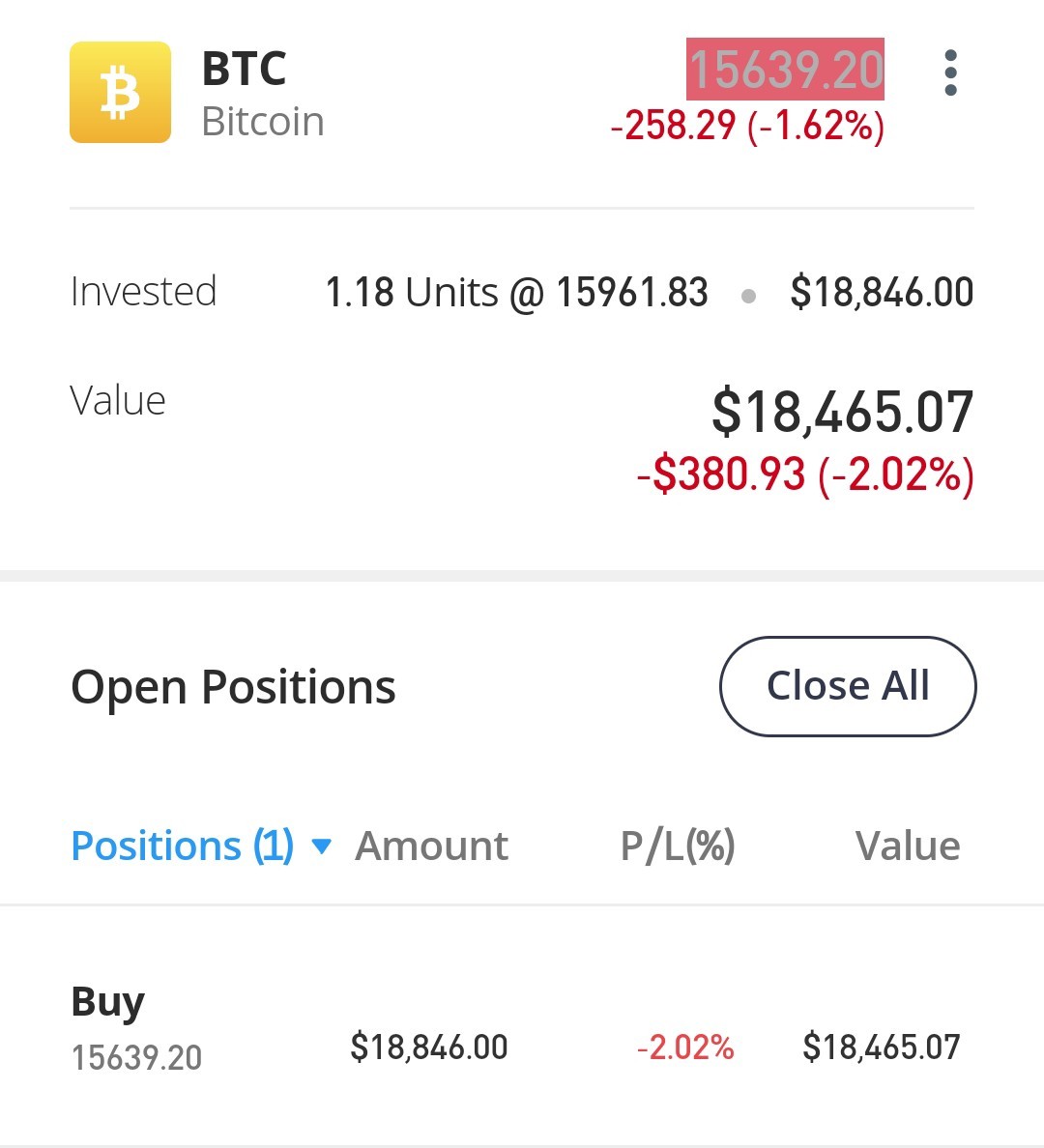
Task: Tap the invested amount $18,846.00 at top
Action: tap(883, 292)
